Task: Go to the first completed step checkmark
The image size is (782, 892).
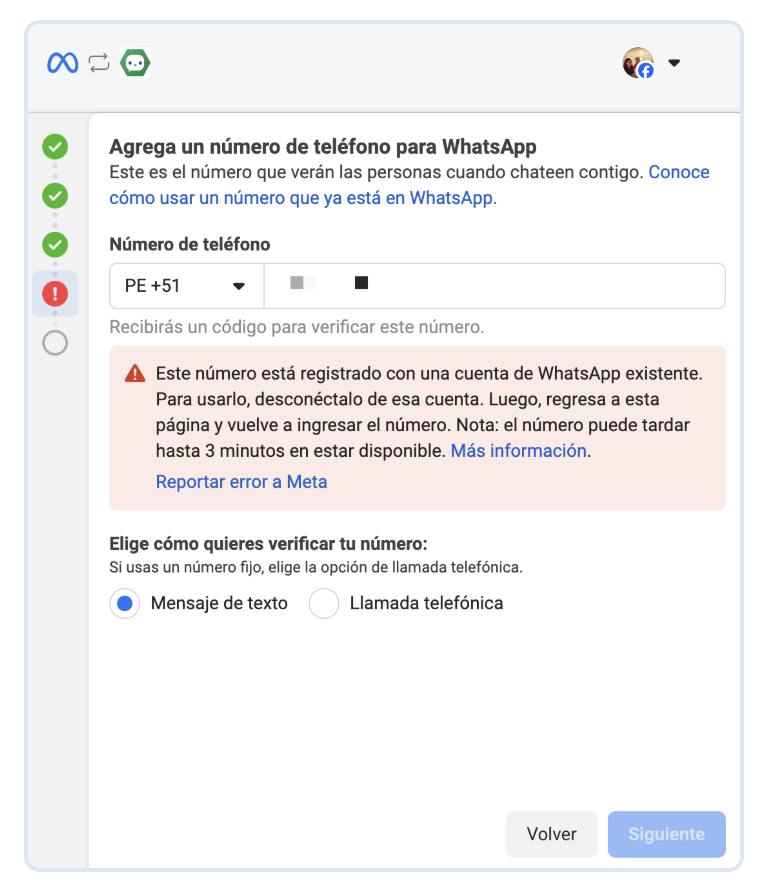Action: pos(55,147)
